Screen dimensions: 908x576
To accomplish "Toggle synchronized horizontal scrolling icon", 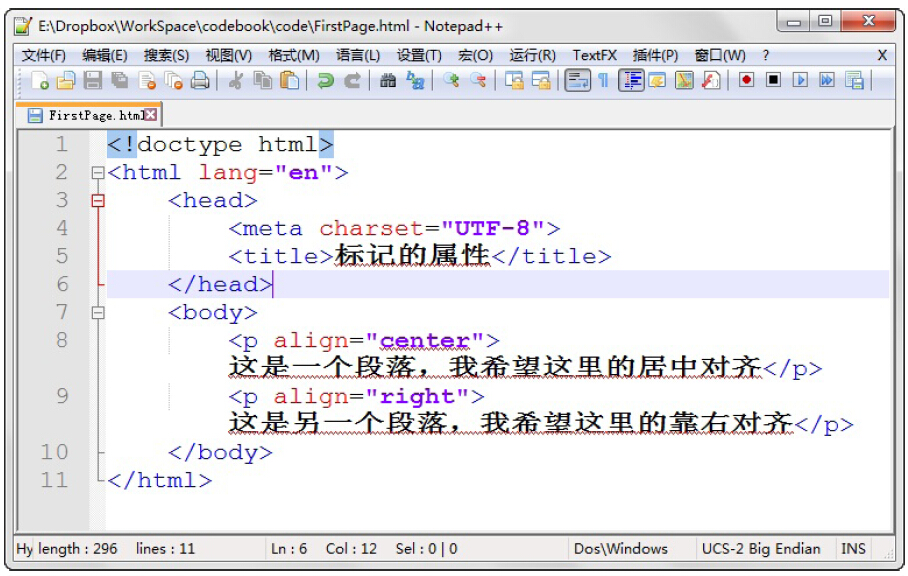I will (541, 80).
